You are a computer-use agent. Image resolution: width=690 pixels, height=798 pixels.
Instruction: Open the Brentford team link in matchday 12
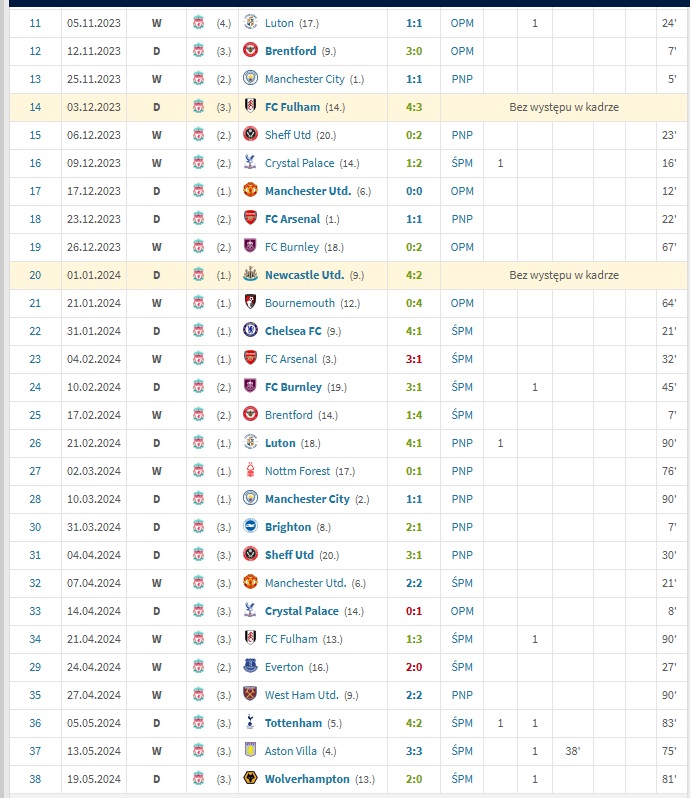coord(291,51)
